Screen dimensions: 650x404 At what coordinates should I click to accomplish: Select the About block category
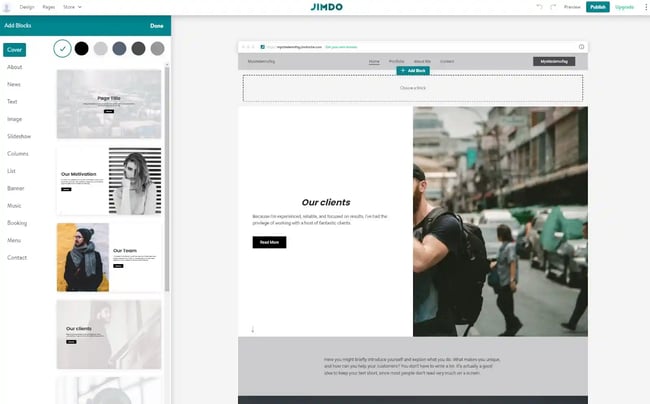point(14,67)
